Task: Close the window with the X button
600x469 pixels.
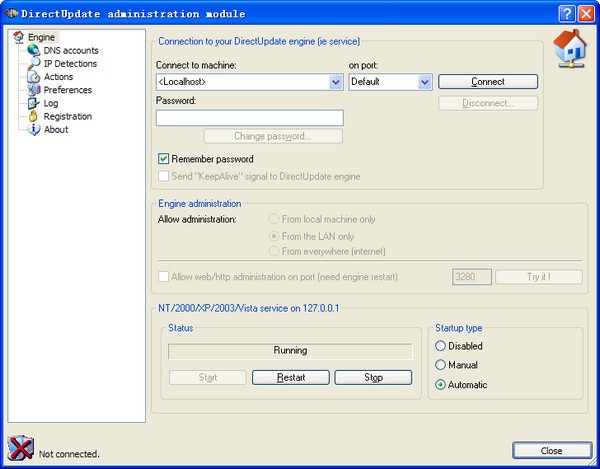Action: click(585, 14)
